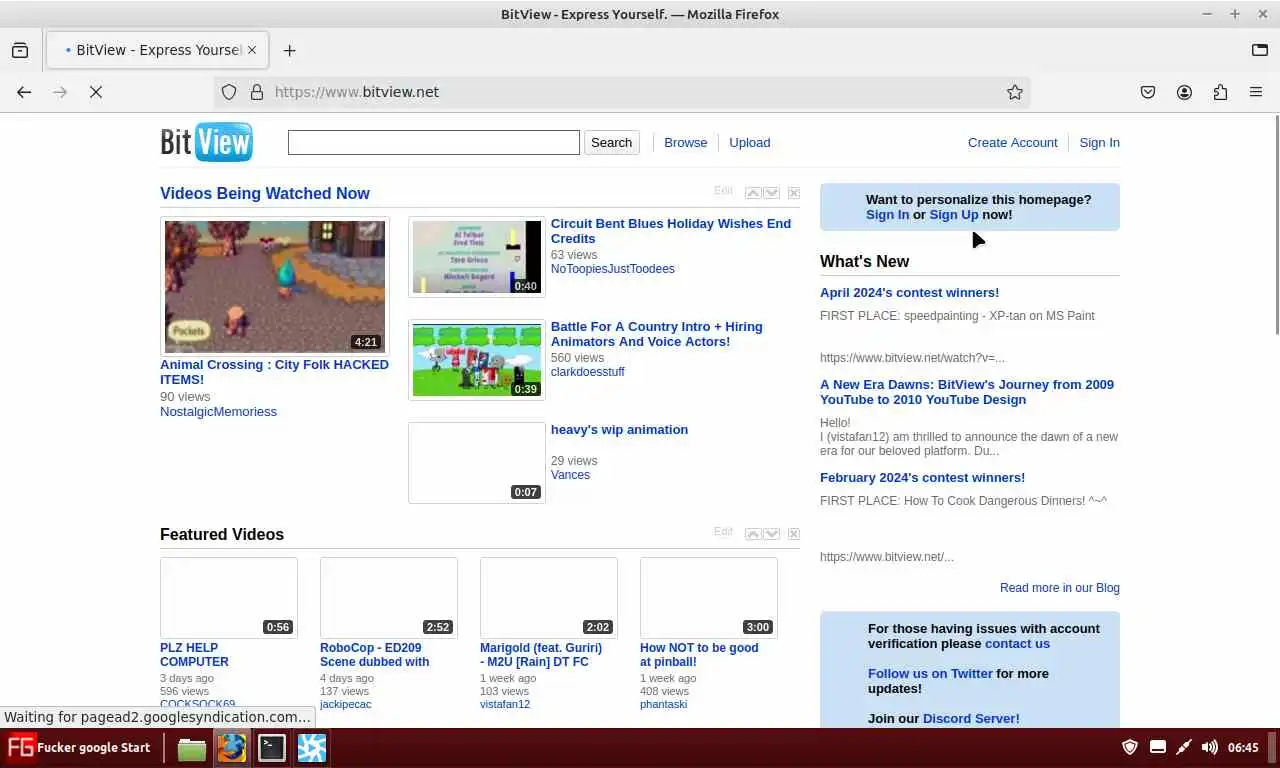Close the BitView tab
1280x768 pixels.
point(252,50)
